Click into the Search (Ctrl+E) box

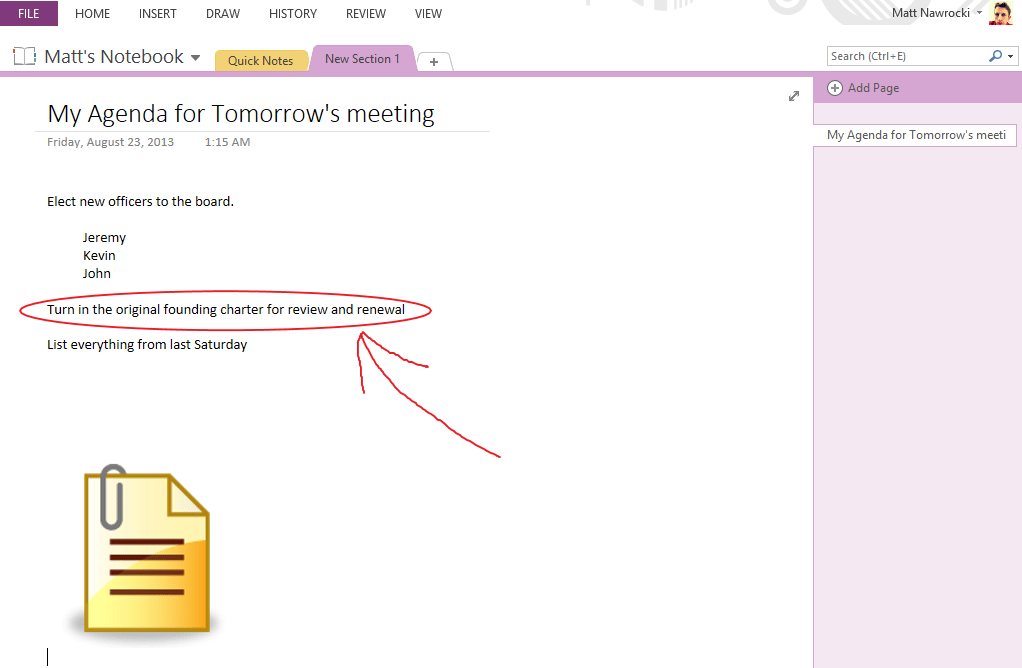pos(907,56)
